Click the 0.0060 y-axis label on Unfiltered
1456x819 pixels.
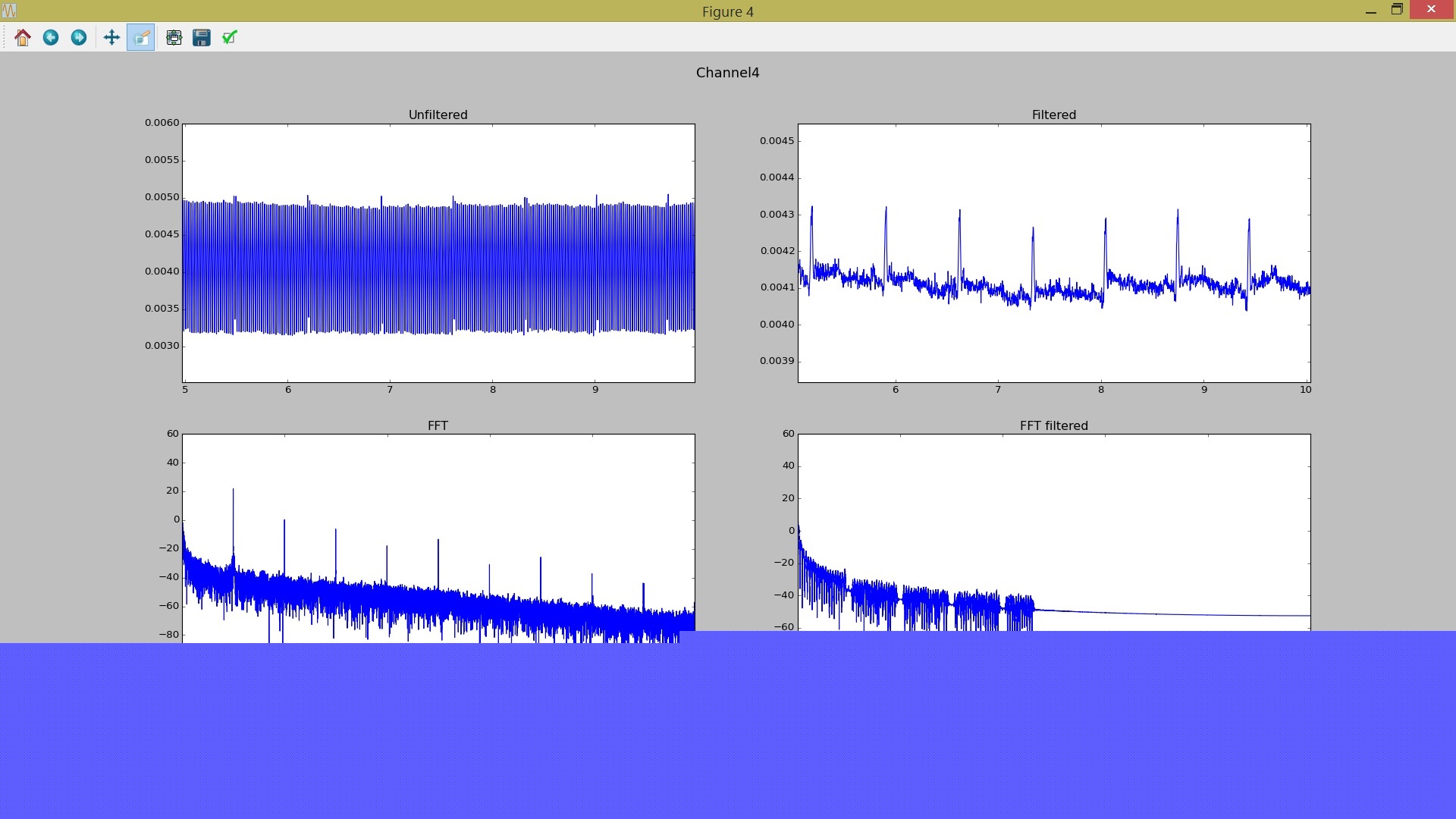[162, 123]
